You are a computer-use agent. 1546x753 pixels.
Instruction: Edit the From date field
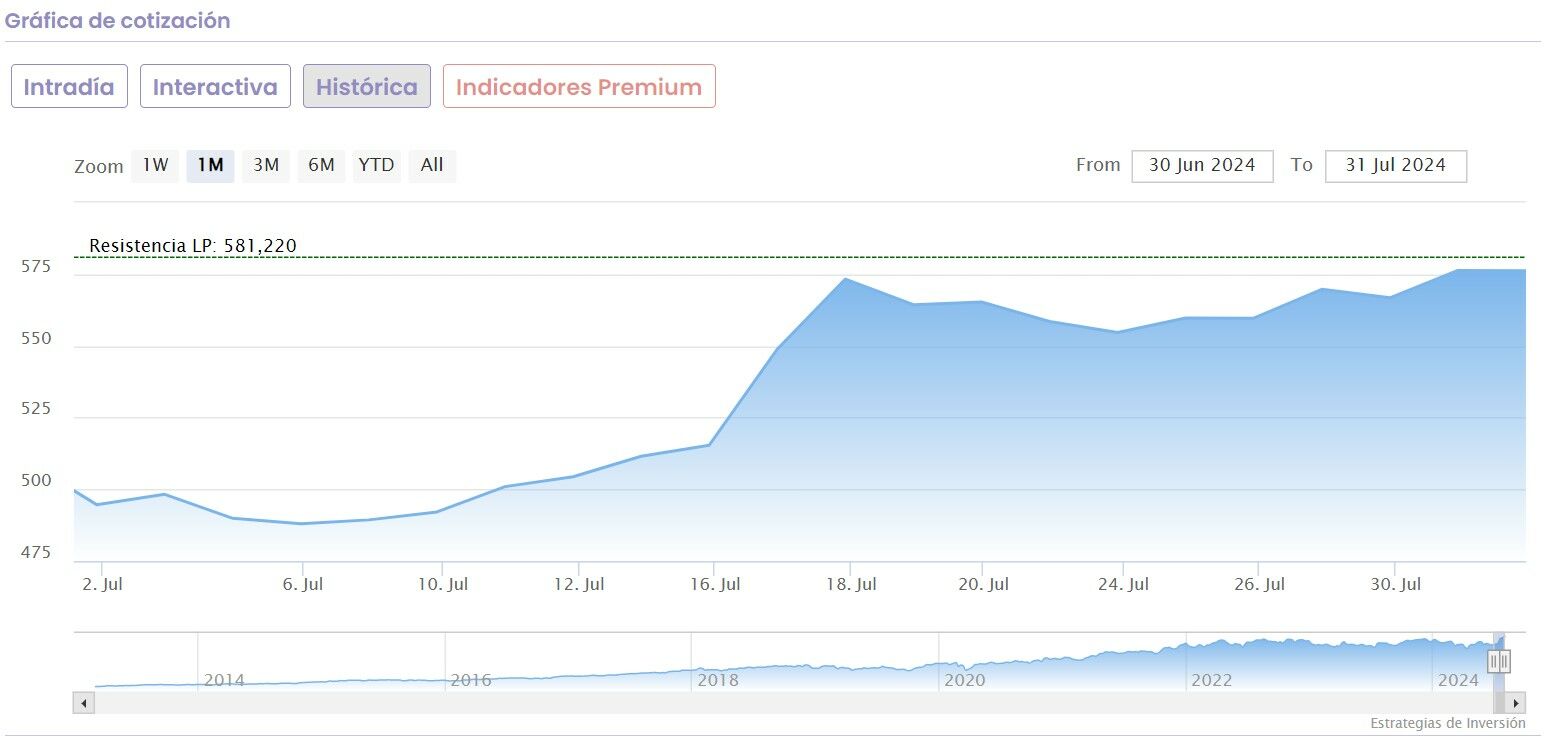(1202, 166)
